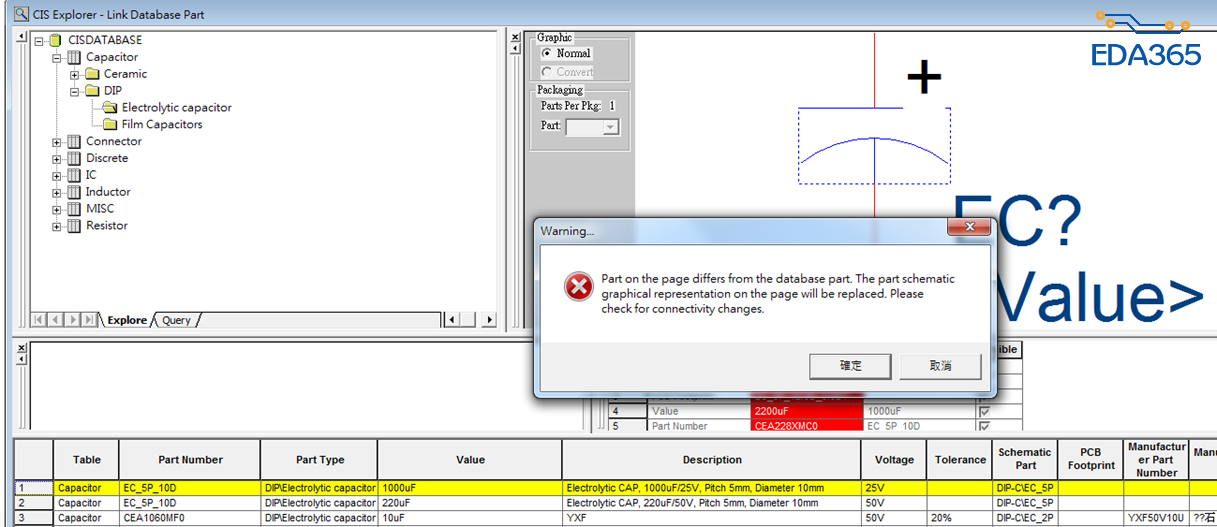
Task: Expand the Connector tree node
Action: pos(57,142)
